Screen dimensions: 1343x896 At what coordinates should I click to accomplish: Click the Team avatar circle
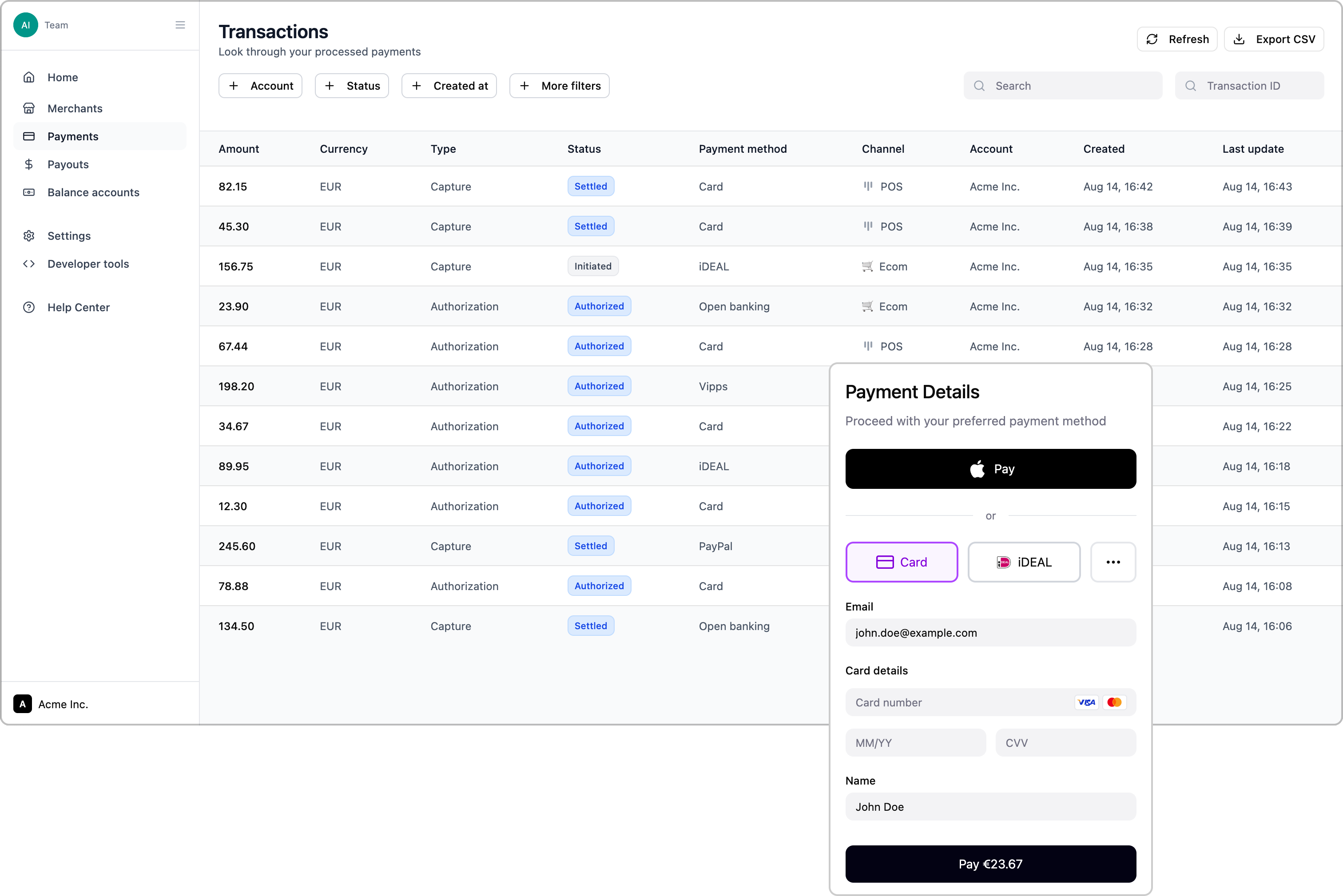tap(26, 25)
